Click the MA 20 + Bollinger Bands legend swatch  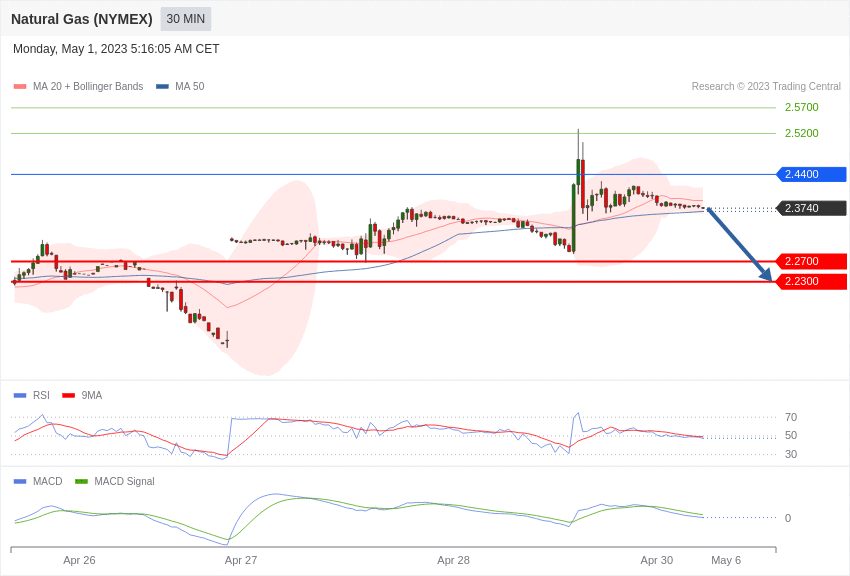[x=20, y=87]
